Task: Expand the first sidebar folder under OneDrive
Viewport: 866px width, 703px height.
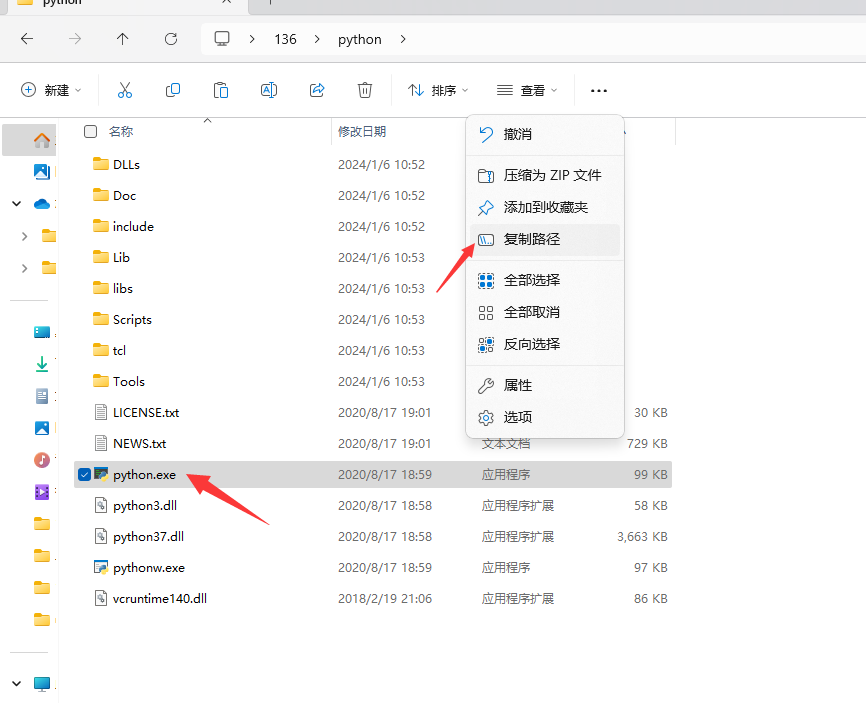Action: 24,236
